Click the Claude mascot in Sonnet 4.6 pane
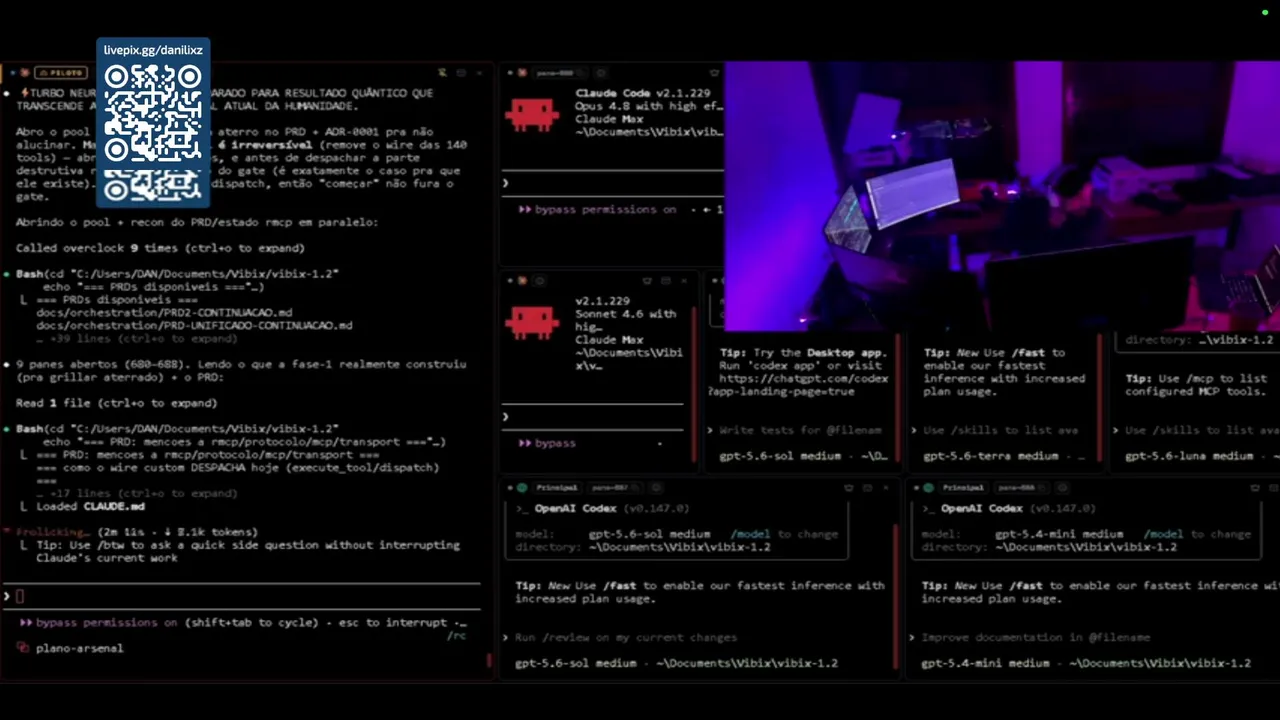 (x=533, y=322)
